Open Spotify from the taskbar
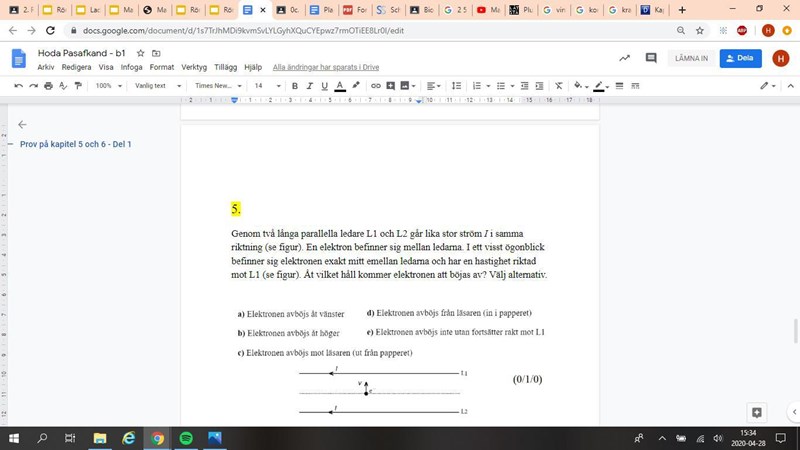800x450 pixels. coord(186,438)
